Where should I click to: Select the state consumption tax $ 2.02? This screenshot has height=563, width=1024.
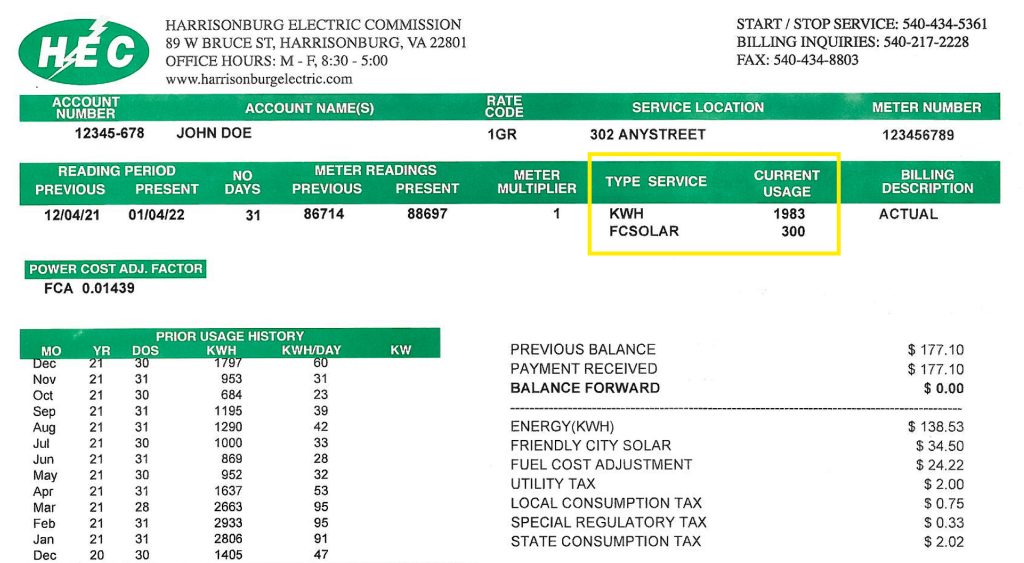944,542
